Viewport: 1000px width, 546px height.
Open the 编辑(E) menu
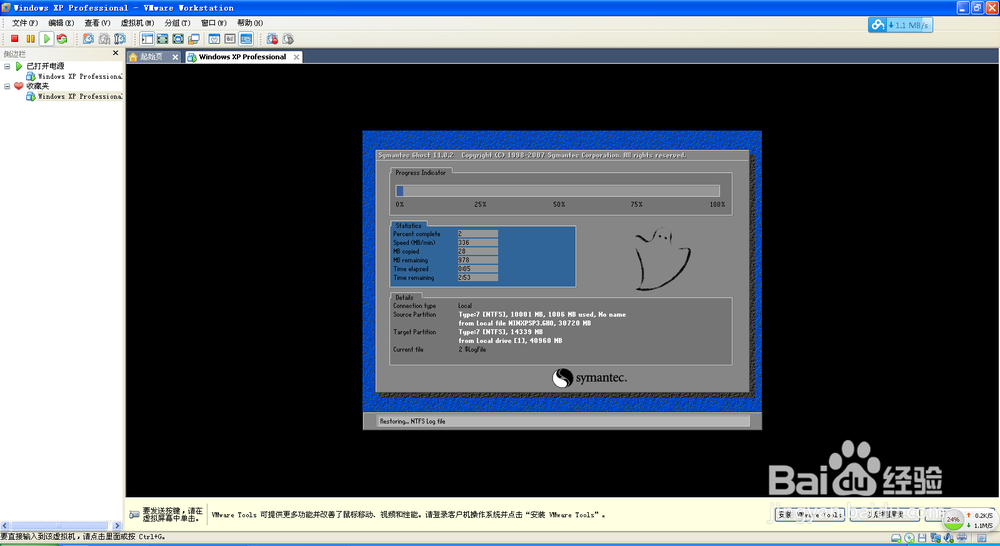point(61,23)
